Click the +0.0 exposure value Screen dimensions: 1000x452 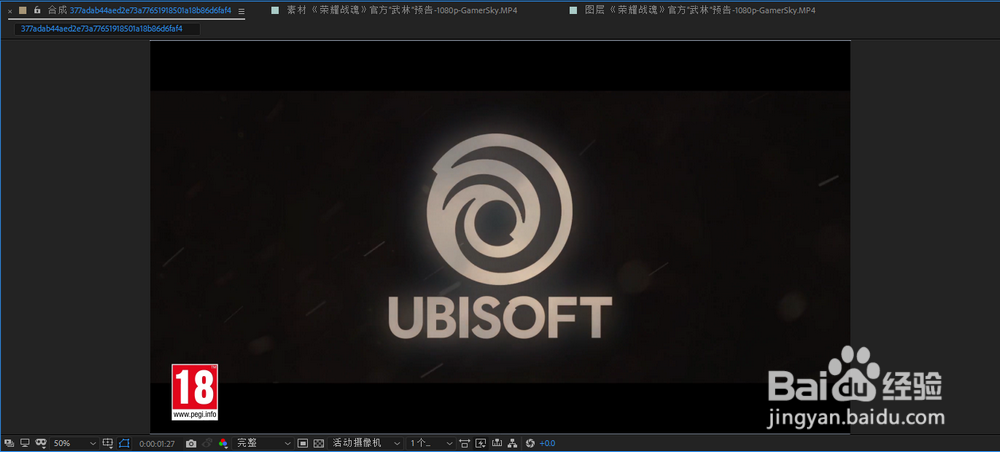pyautogui.click(x=547, y=443)
